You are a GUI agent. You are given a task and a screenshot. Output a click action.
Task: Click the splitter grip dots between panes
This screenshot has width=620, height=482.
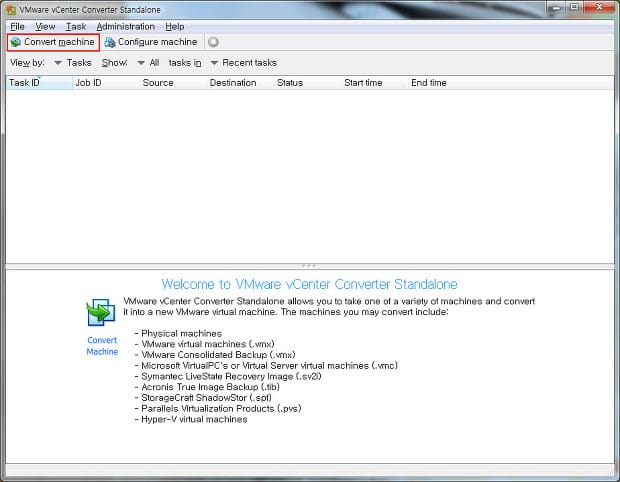(x=309, y=266)
